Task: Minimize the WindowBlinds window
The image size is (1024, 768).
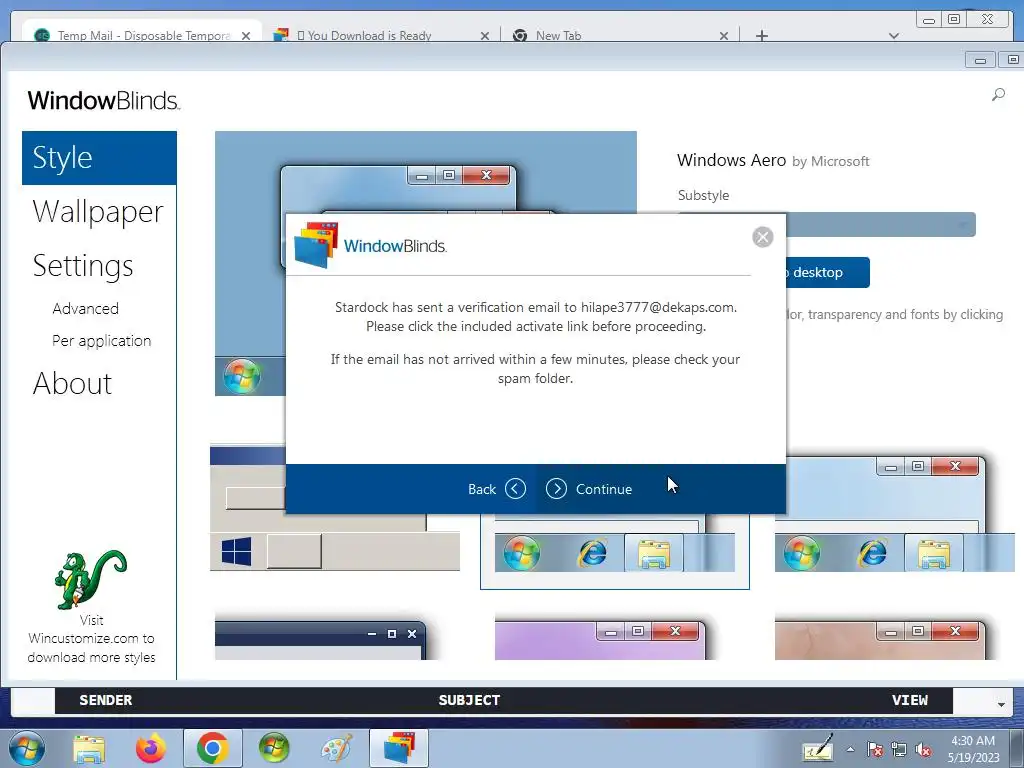Action: pos(980,60)
